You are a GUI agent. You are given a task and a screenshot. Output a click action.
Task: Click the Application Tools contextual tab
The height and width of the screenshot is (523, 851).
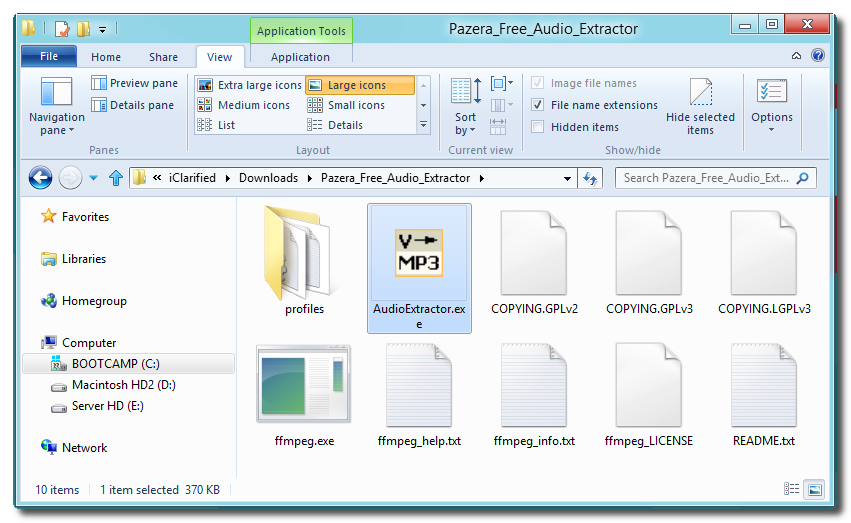[x=301, y=31]
